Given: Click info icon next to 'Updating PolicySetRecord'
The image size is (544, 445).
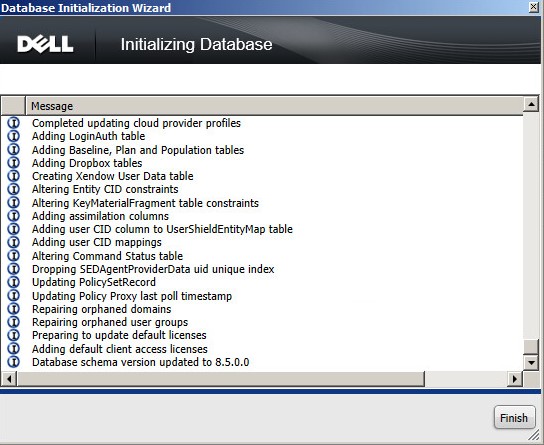Looking at the screenshot, I should pos(14,282).
